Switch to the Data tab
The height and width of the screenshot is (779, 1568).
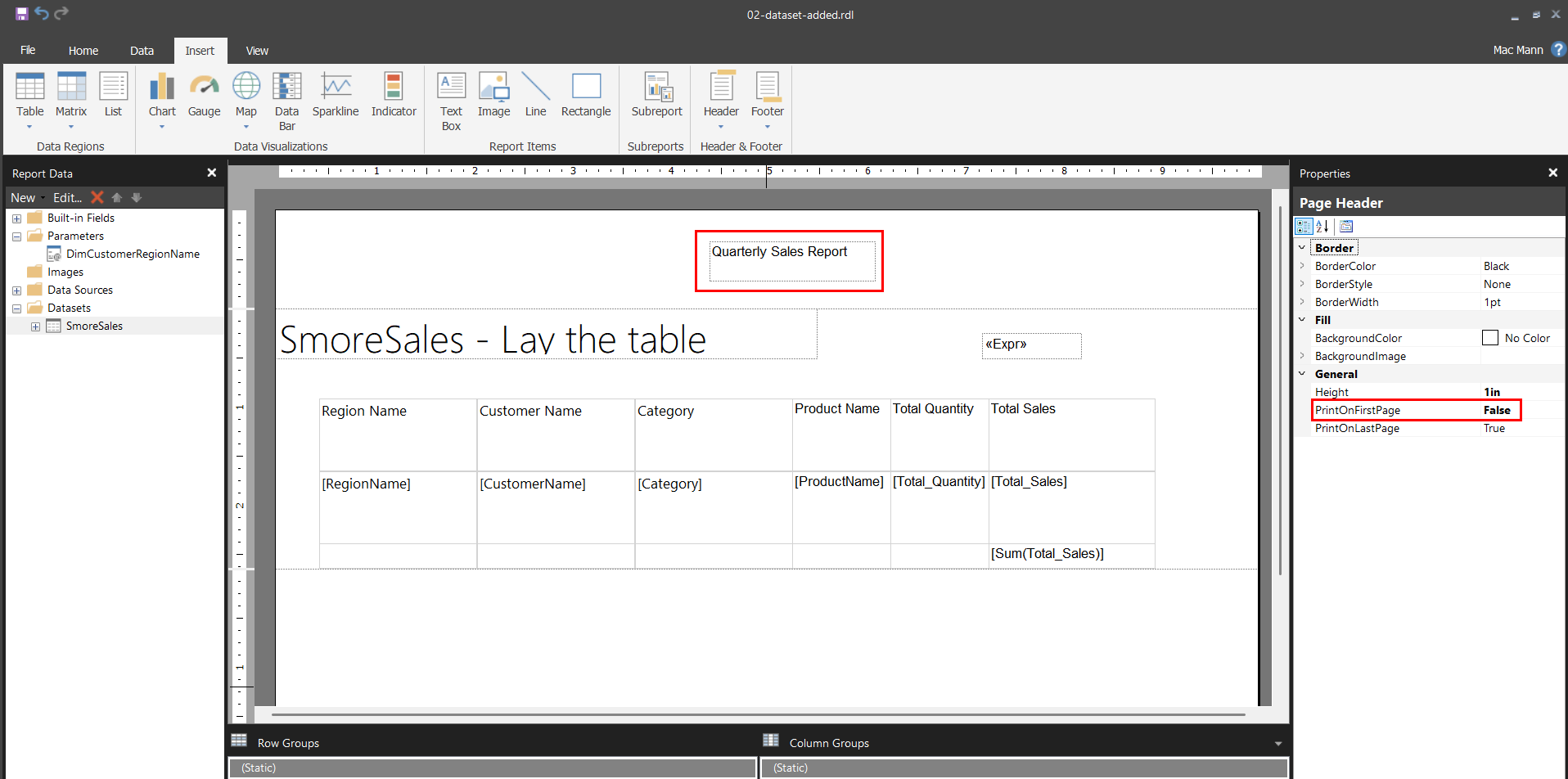click(x=142, y=50)
